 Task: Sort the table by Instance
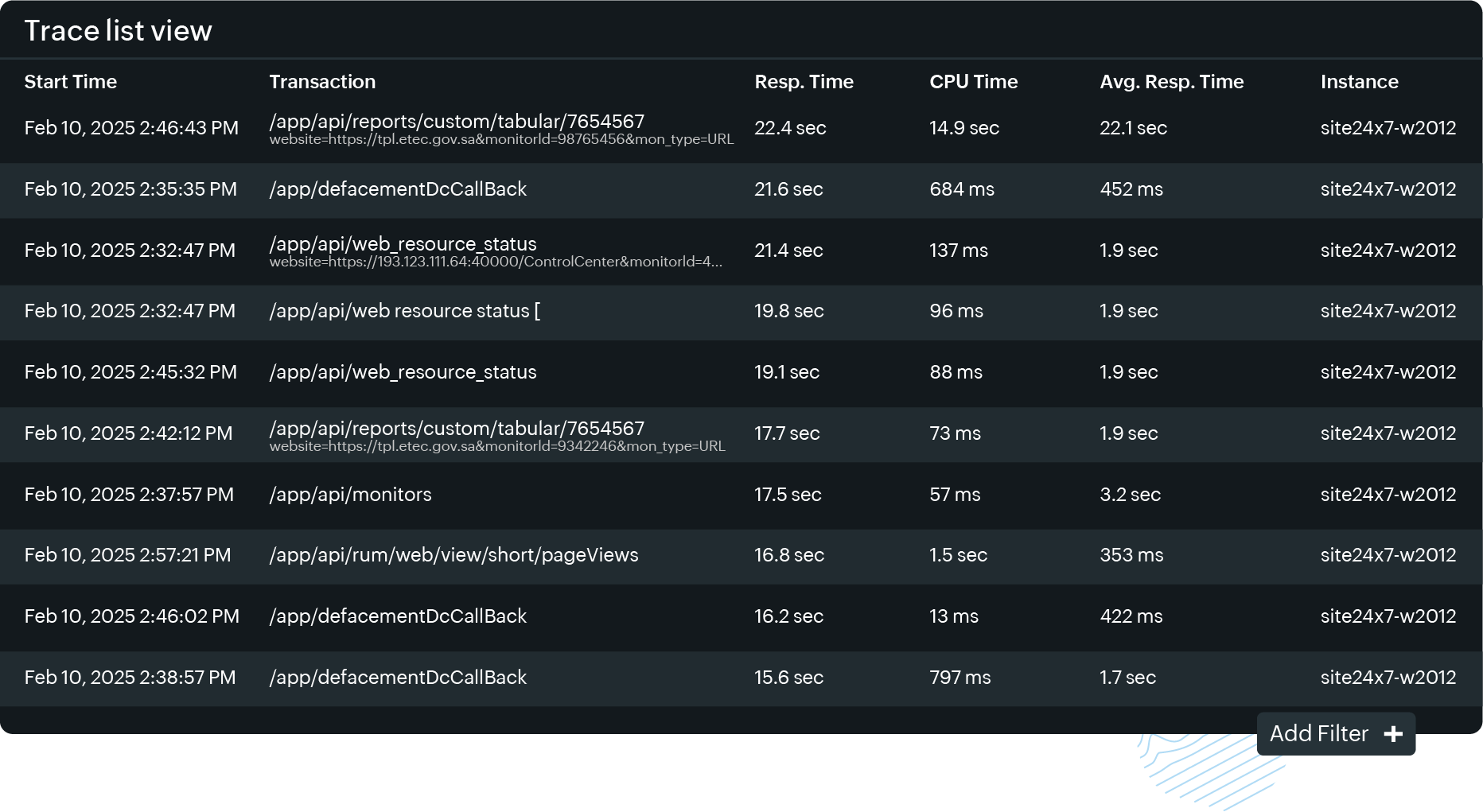coord(1359,81)
